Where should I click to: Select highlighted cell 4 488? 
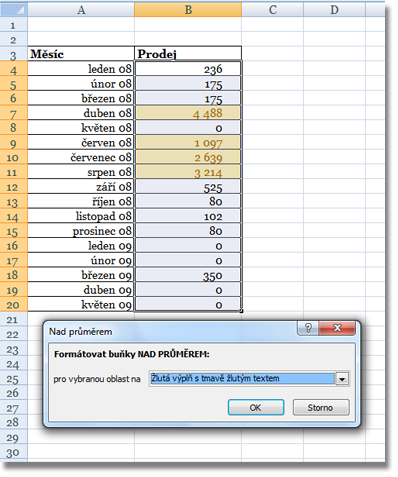(188, 113)
